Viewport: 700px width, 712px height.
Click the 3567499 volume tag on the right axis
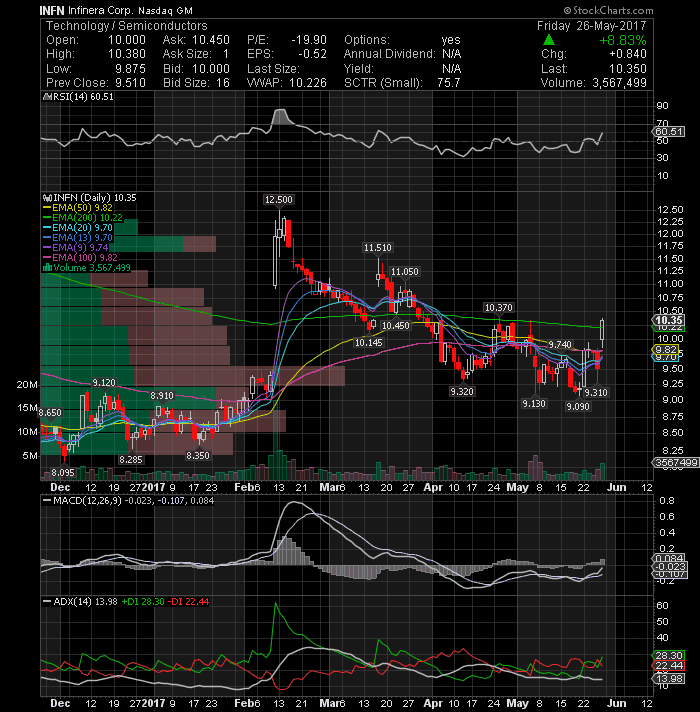click(675, 463)
